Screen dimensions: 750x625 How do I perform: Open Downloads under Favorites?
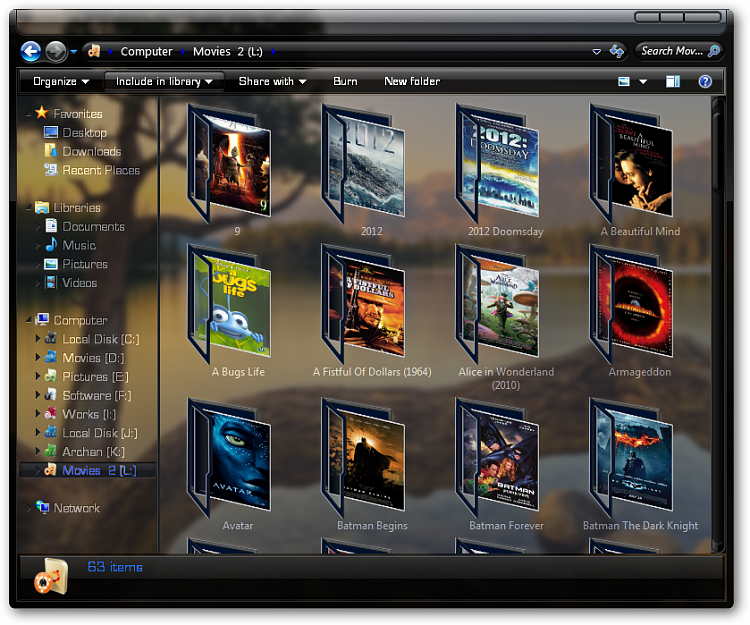pyautogui.click(x=91, y=151)
